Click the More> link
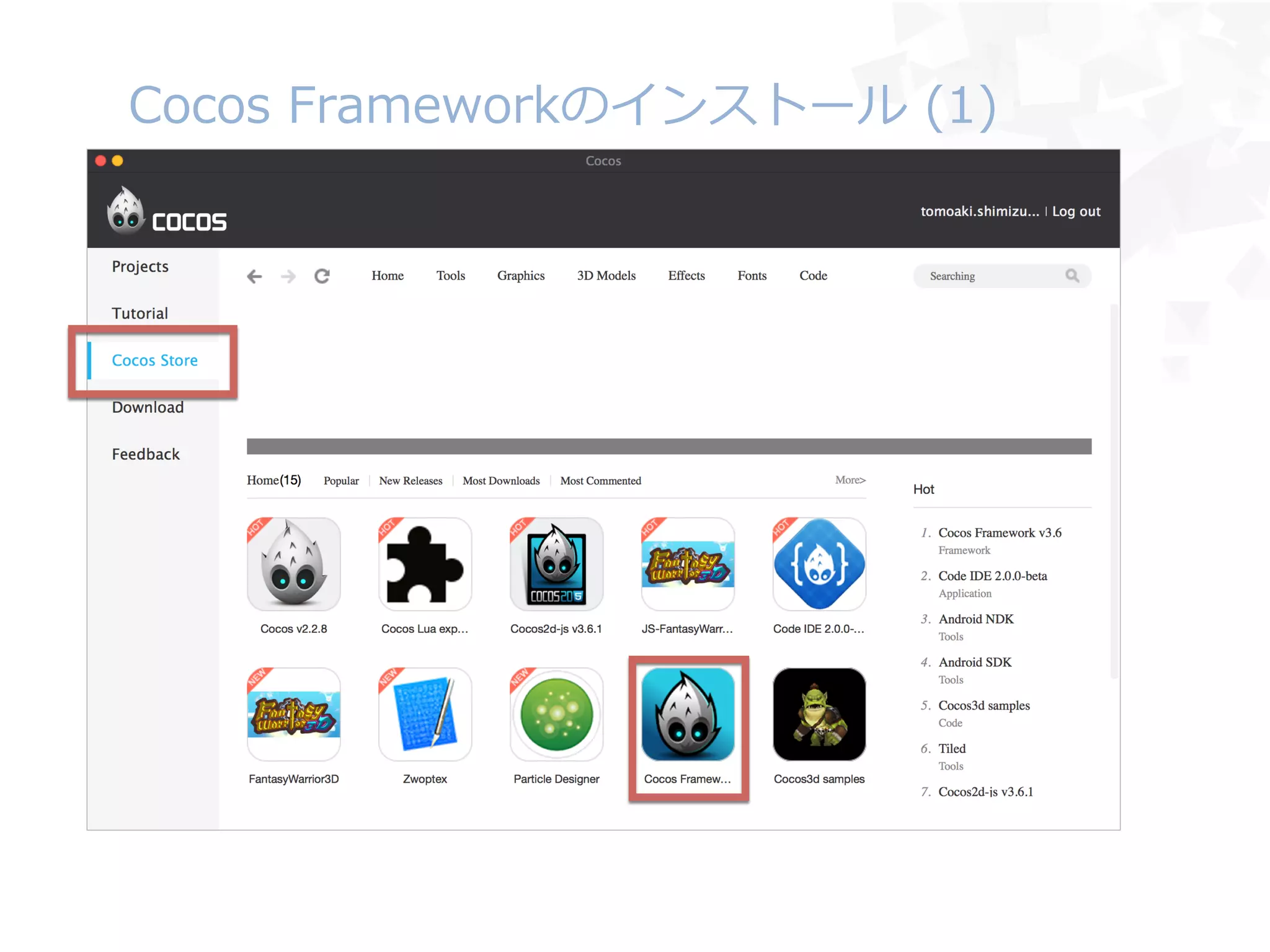The width and height of the screenshot is (1270, 952). pyautogui.click(x=850, y=480)
